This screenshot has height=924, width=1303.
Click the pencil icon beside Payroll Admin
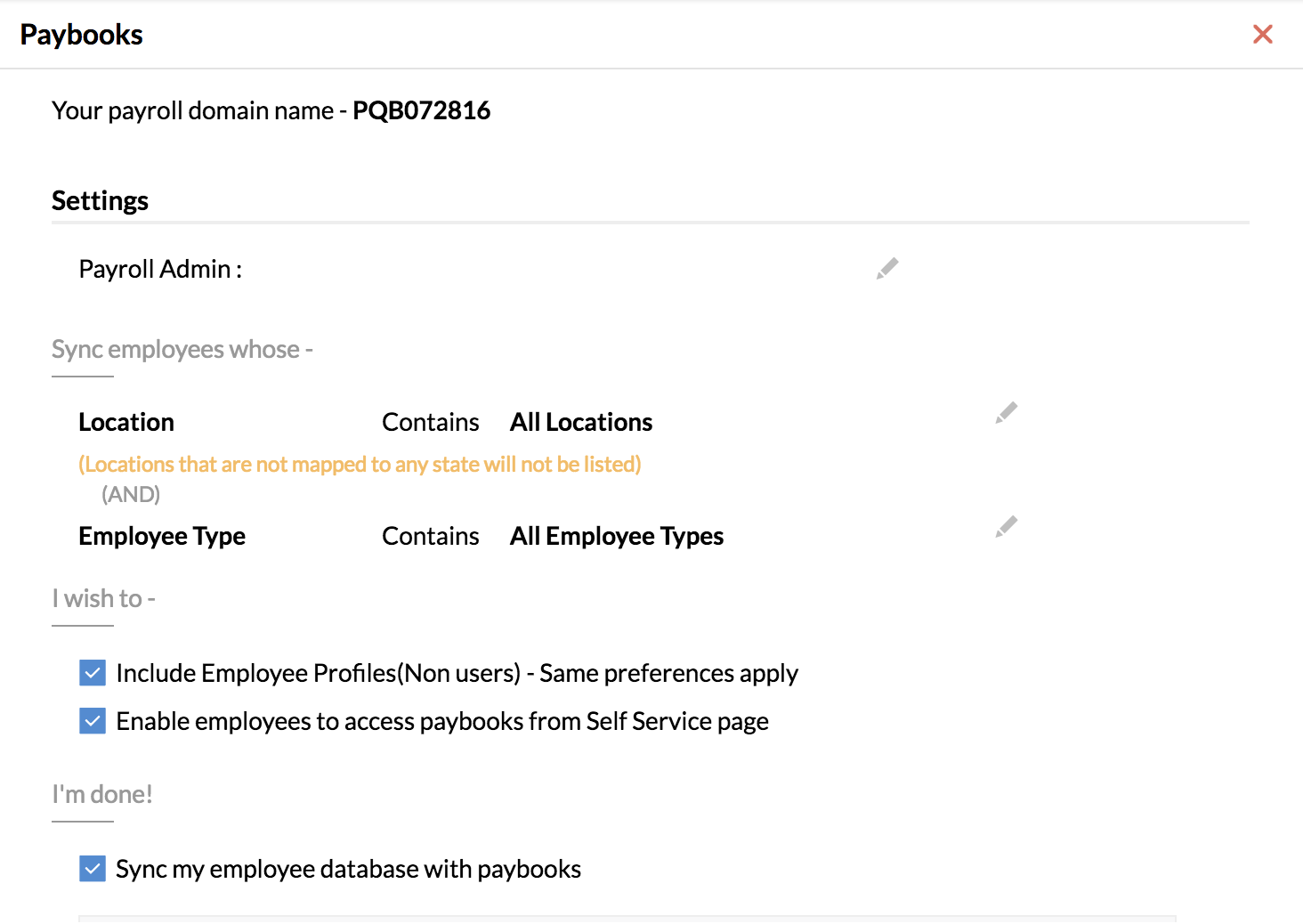coord(886,269)
